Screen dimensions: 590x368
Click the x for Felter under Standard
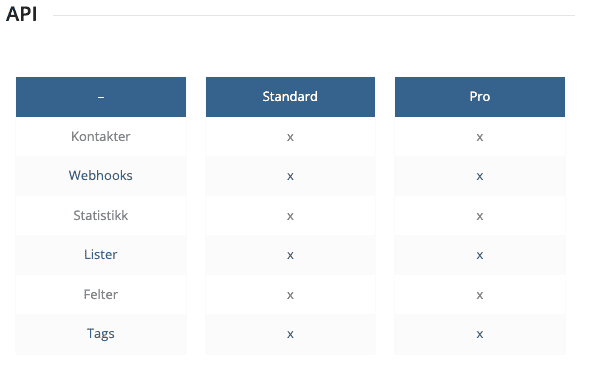pos(290,295)
